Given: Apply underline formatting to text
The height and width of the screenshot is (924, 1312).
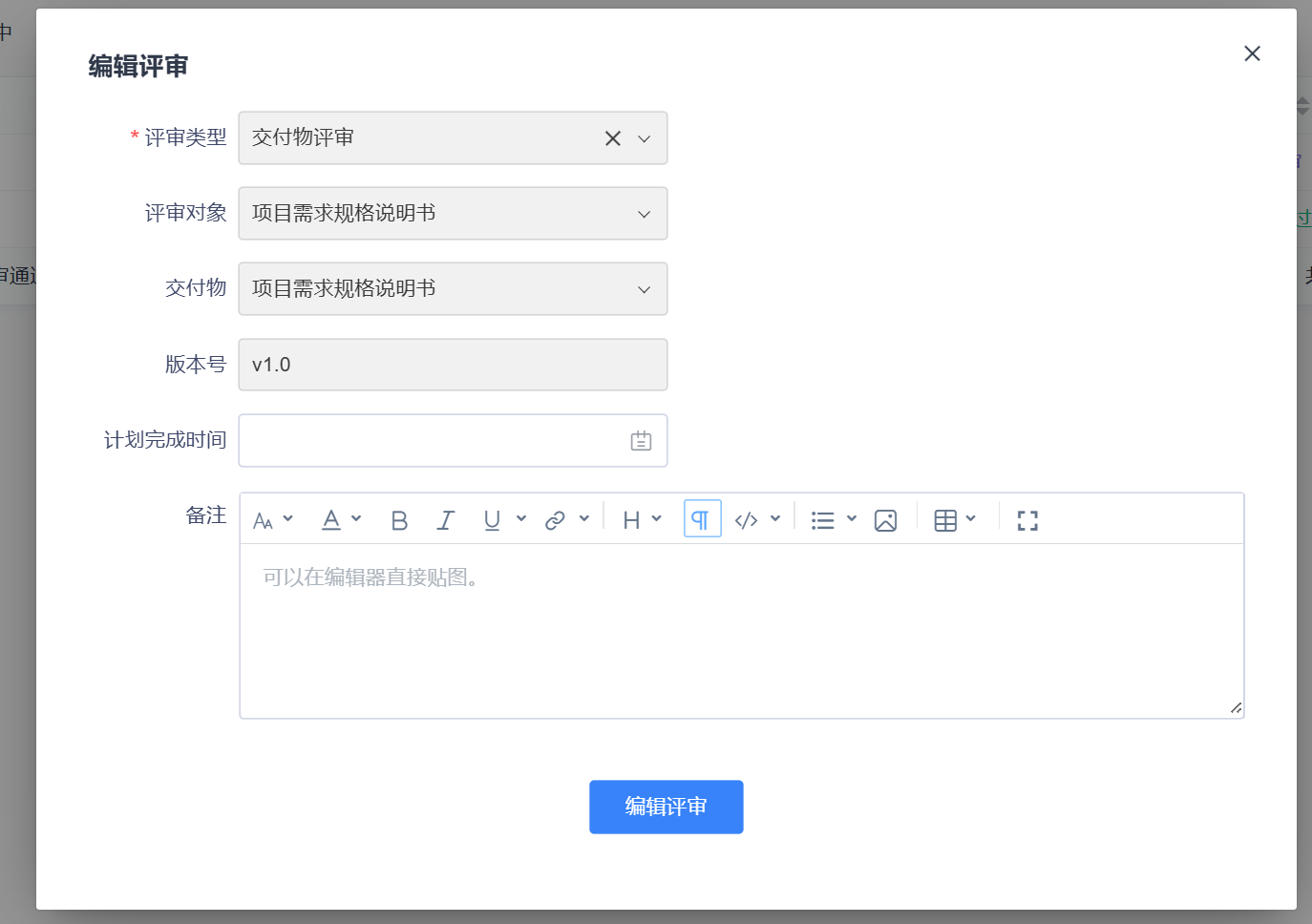Looking at the screenshot, I should click(492, 520).
